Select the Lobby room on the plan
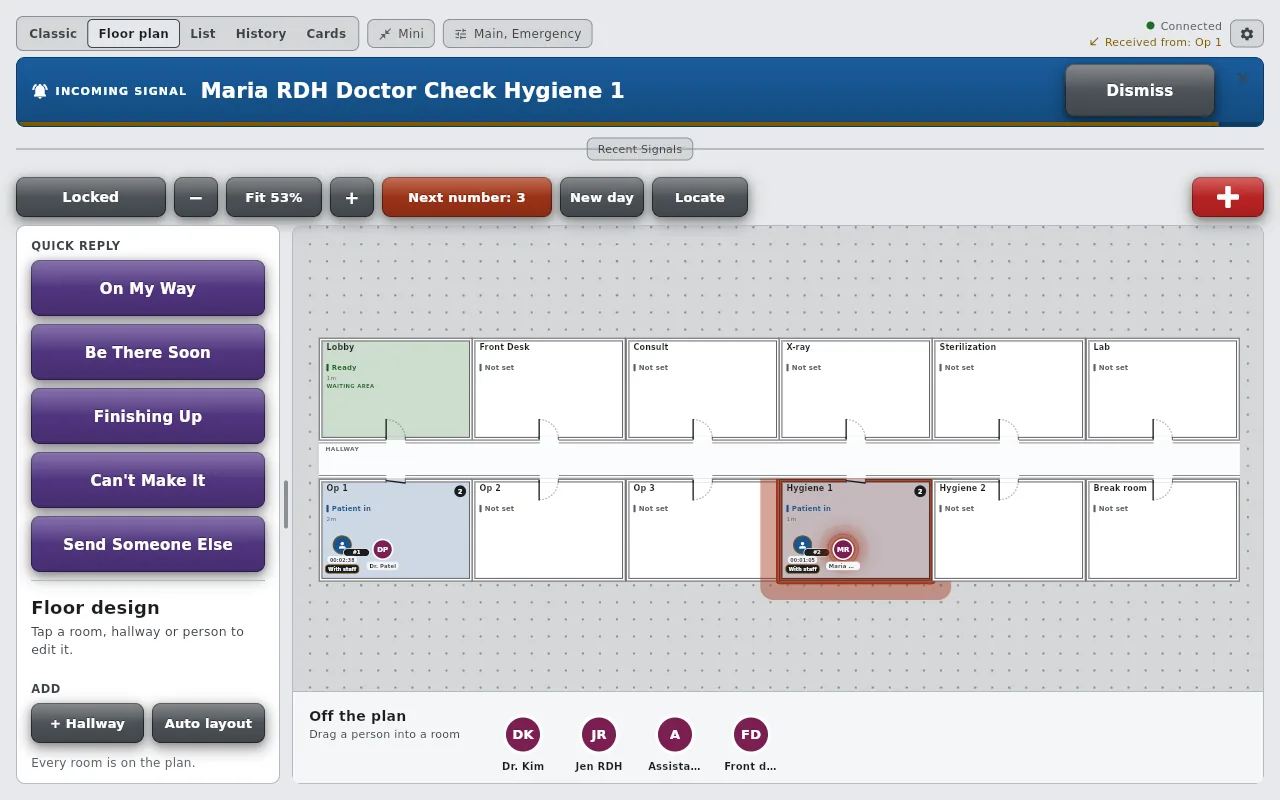 tap(396, 389)
